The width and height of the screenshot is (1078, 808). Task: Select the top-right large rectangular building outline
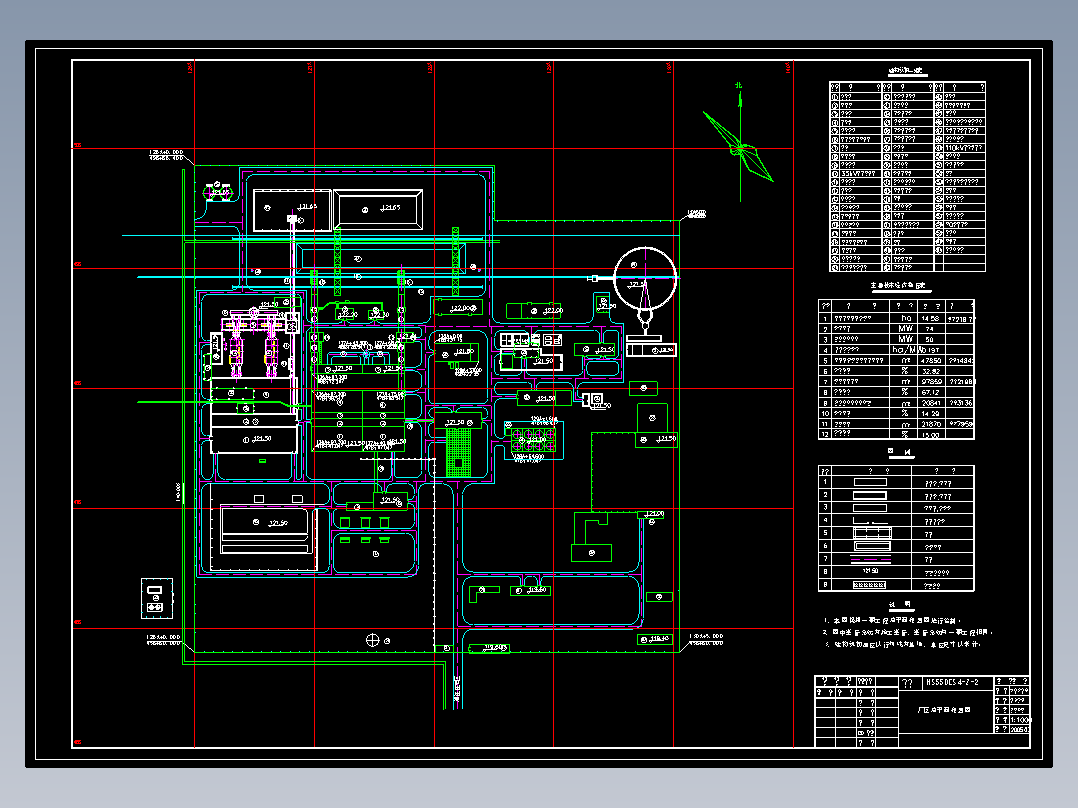tap(378, 209)
